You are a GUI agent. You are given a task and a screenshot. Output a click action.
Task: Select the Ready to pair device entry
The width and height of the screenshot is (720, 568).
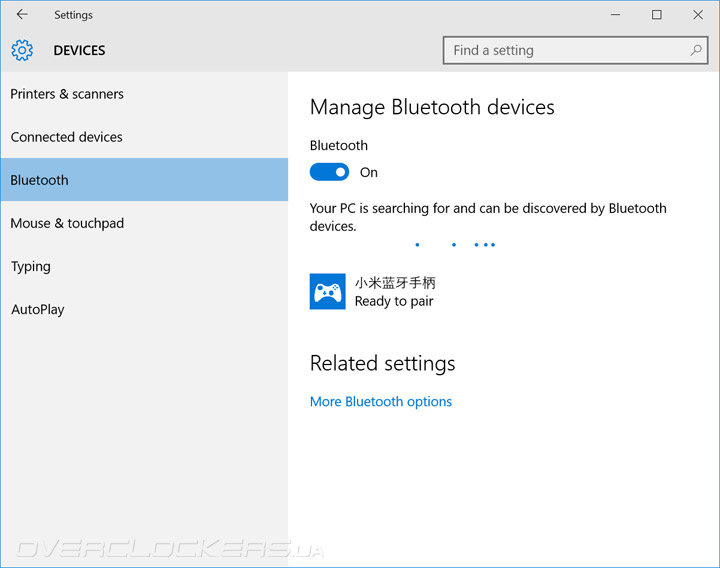coord(395,292)
